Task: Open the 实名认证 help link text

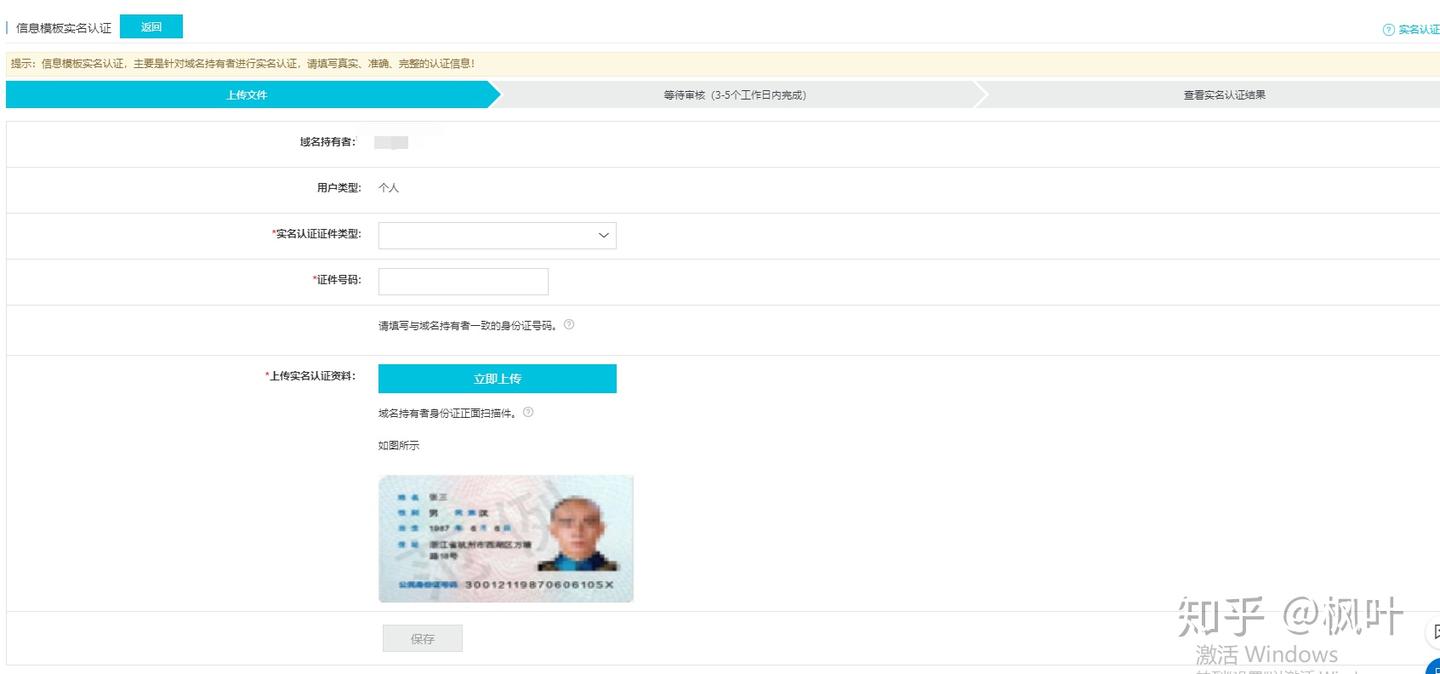Action: pos(1418,30)
